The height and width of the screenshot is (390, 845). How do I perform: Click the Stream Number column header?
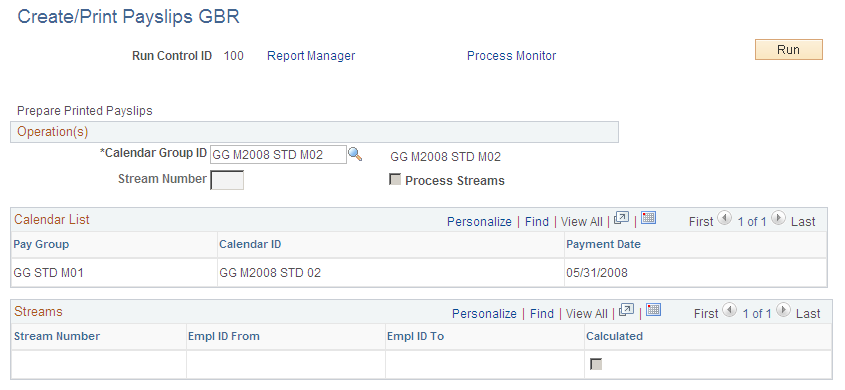(57, 336)
